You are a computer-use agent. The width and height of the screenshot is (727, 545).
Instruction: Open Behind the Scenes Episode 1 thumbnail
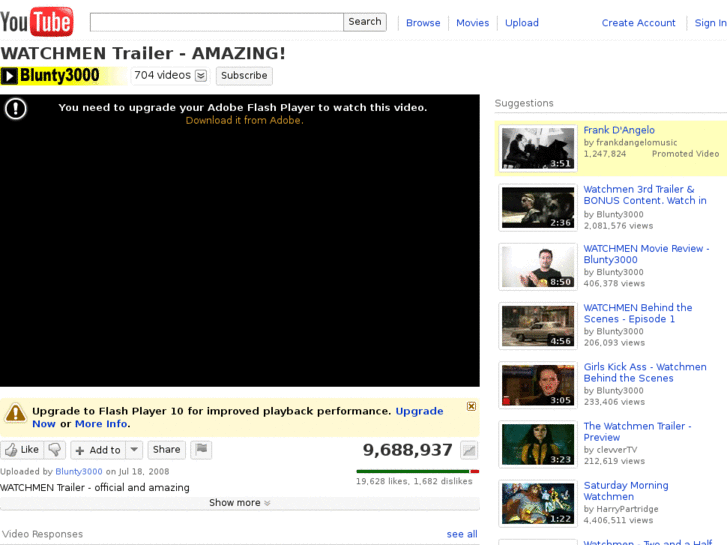pyautogui.click(x=538, y=326)
